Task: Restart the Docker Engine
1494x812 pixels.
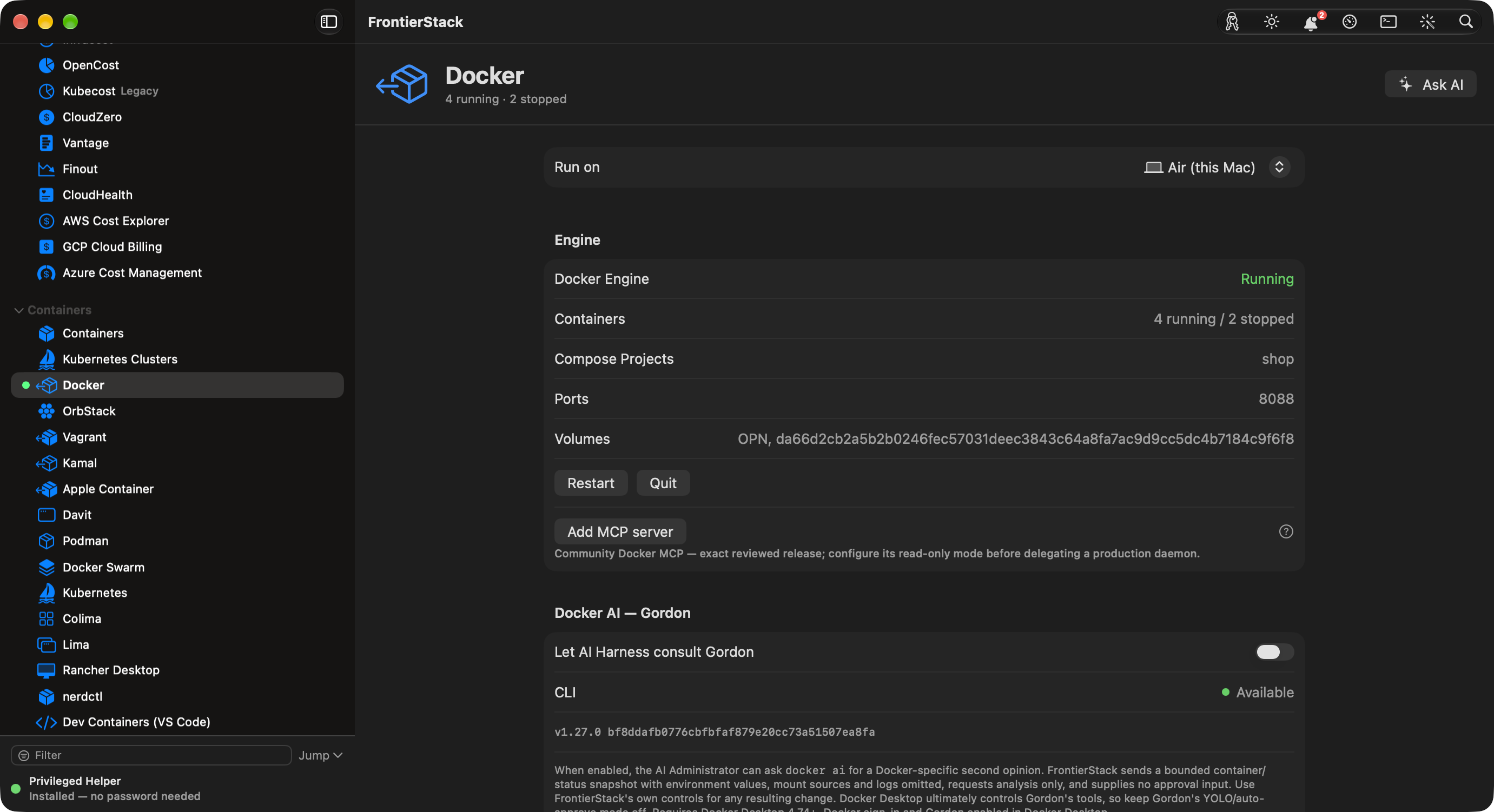Action: [591, 483]
